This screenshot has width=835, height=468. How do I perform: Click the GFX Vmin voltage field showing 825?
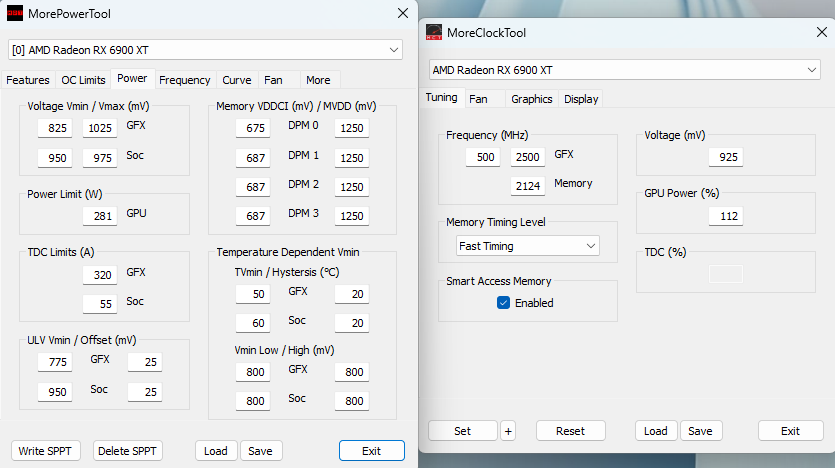(55, 128)
